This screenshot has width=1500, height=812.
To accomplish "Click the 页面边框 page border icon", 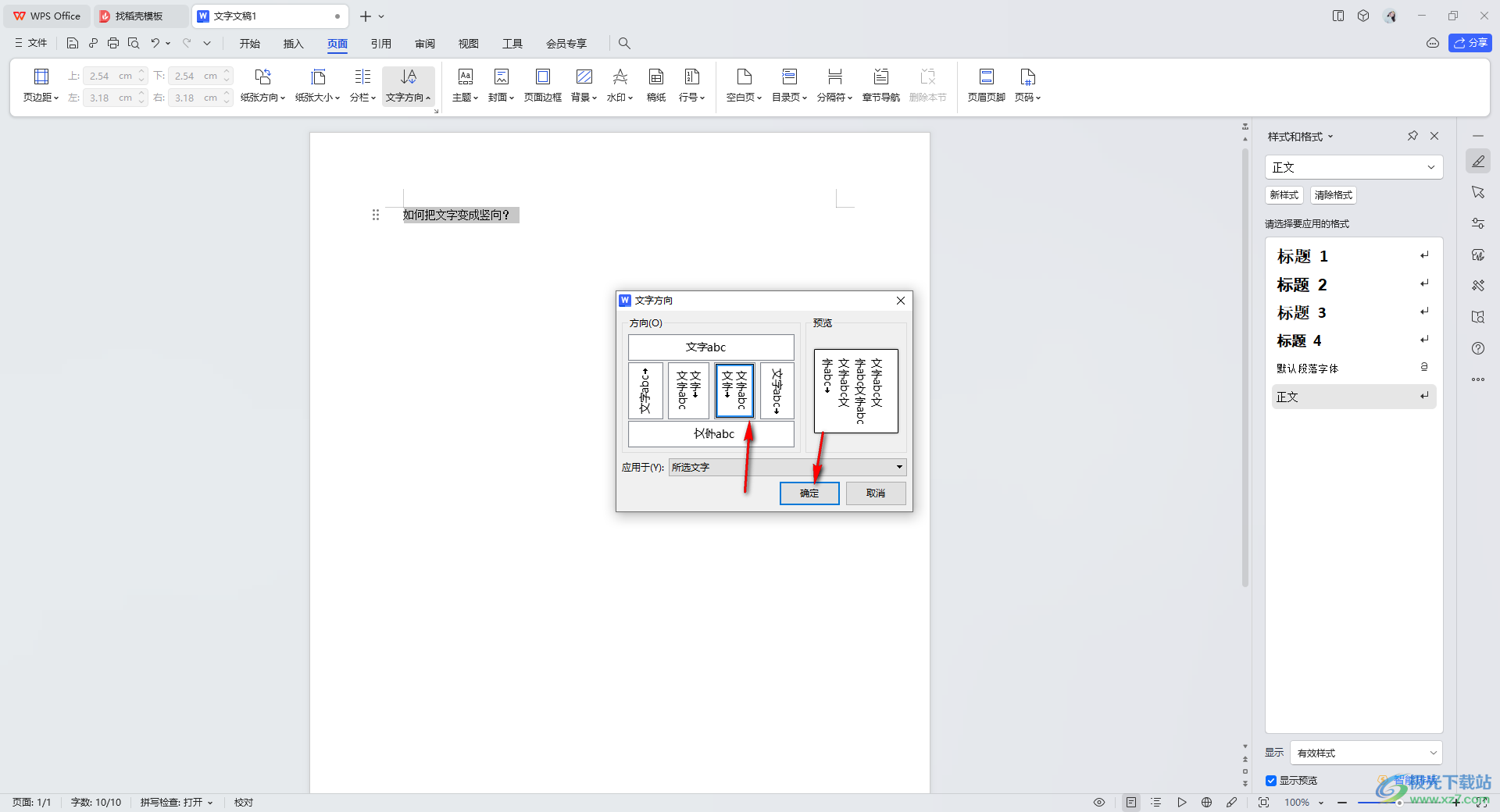I will coord(542,77).
